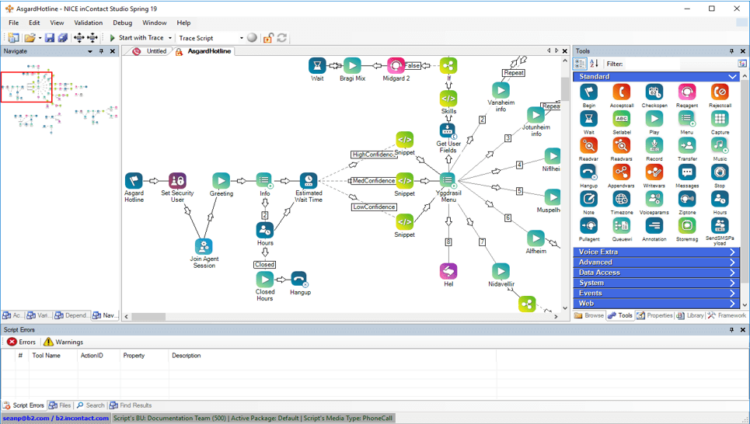Screen dimensions: 750x424
Task: Choose the Storemsg tool icon
Action: pos(687,226)
